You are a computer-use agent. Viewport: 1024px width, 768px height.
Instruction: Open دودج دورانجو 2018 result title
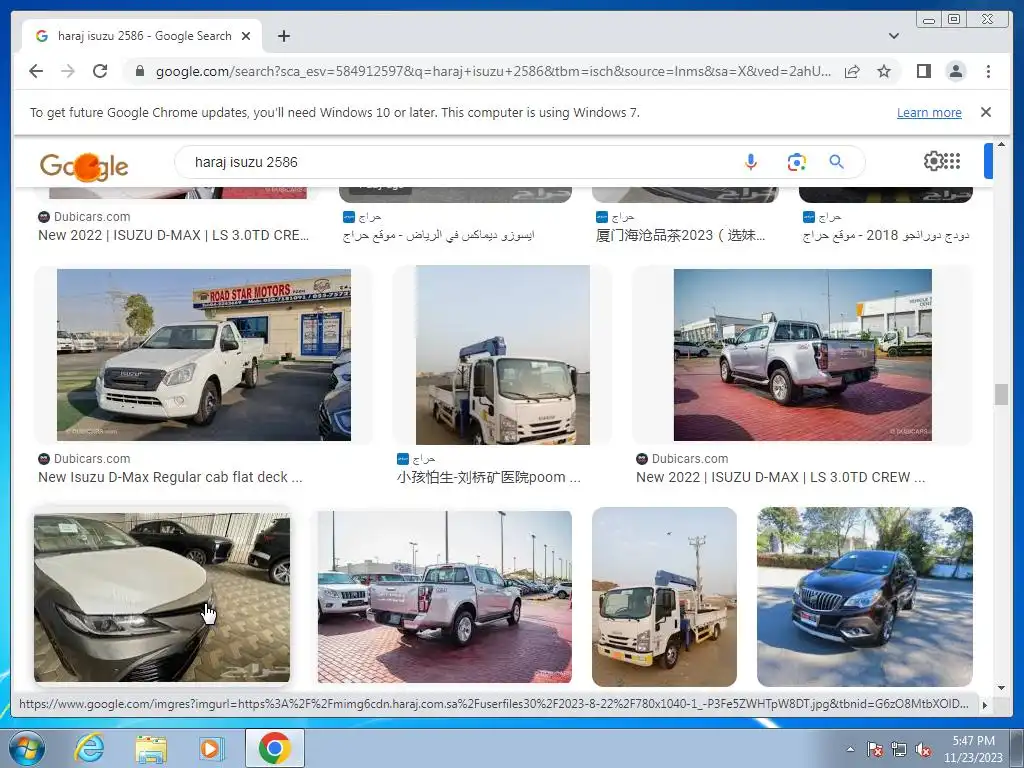[x=886, y=235]
